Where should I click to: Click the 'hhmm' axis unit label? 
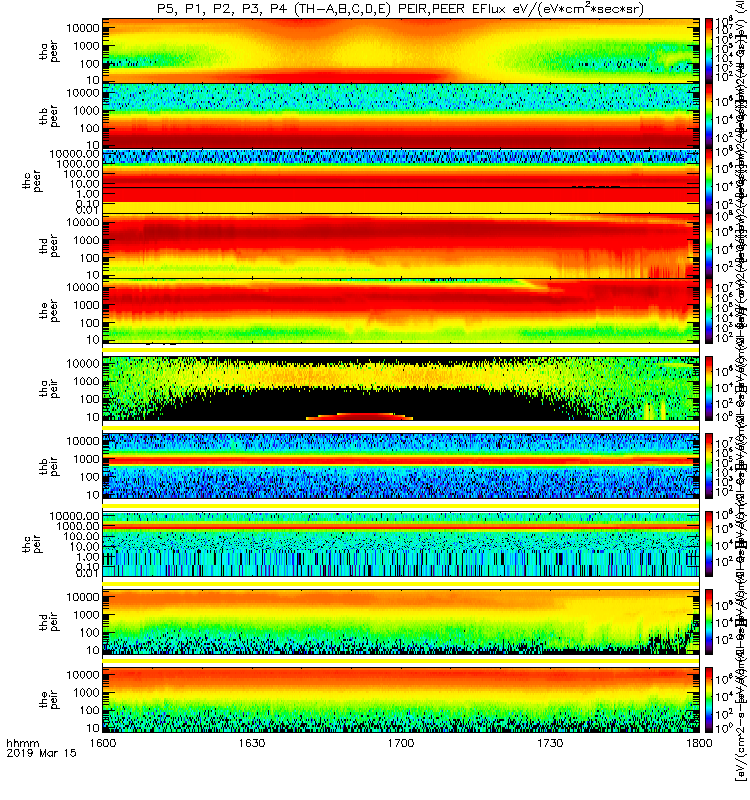click(23, 743)
